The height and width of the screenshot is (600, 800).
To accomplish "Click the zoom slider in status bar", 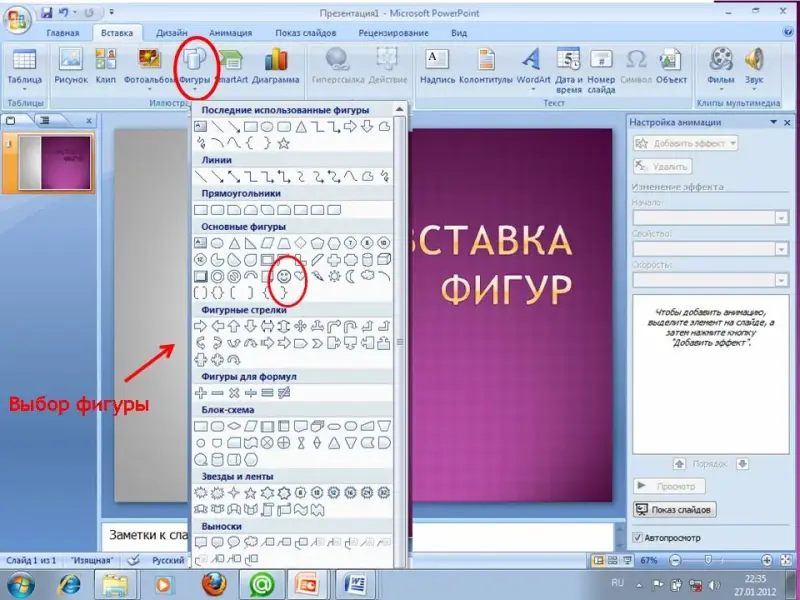I will 707,560.
